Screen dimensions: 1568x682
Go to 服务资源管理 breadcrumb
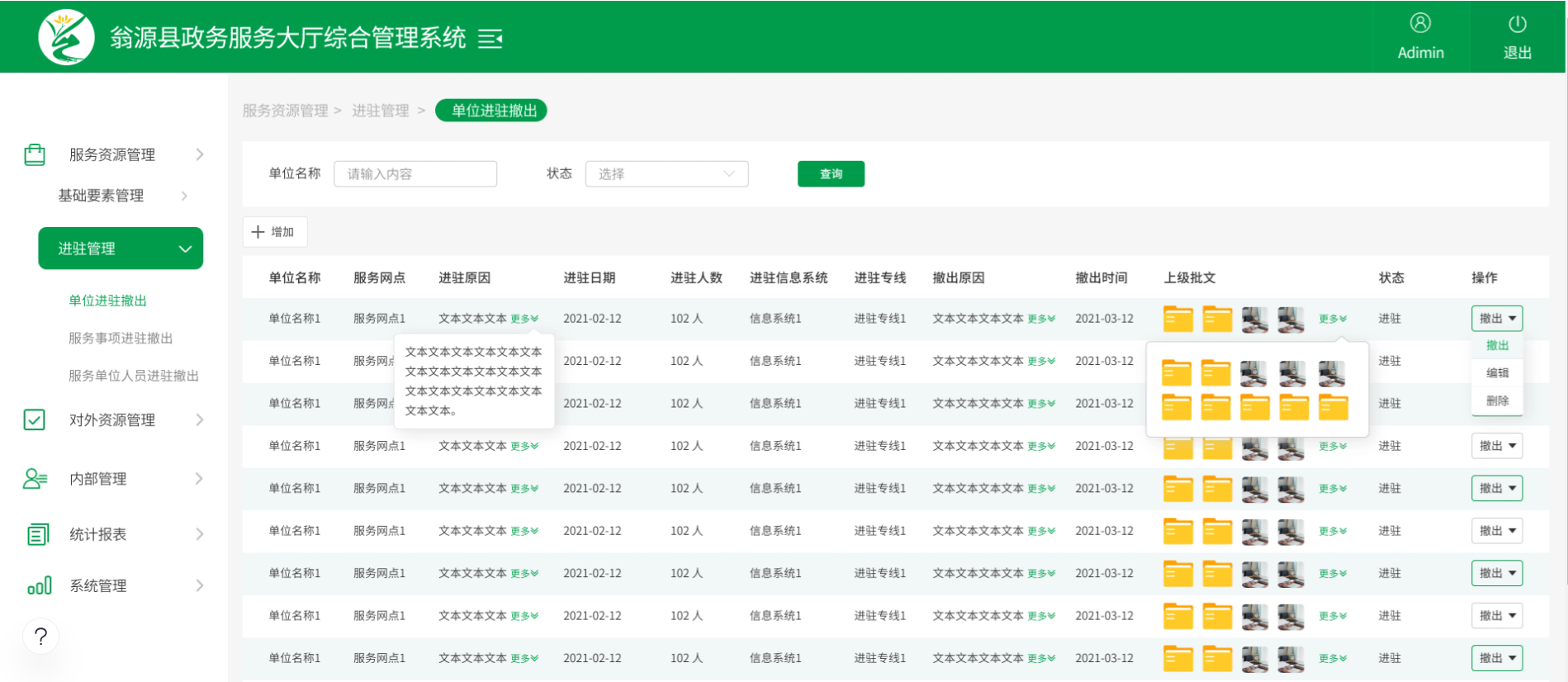tap(285, 111)
